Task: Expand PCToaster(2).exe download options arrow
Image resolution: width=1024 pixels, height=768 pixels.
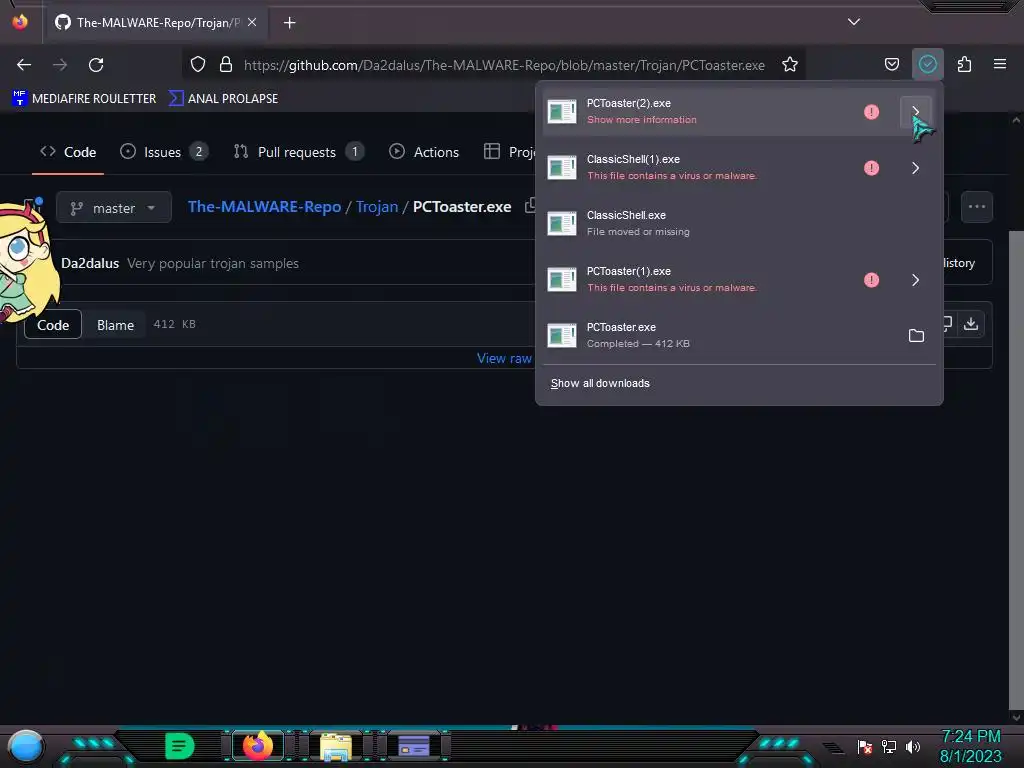Action: pyautogui.click(x=916, y=112)
